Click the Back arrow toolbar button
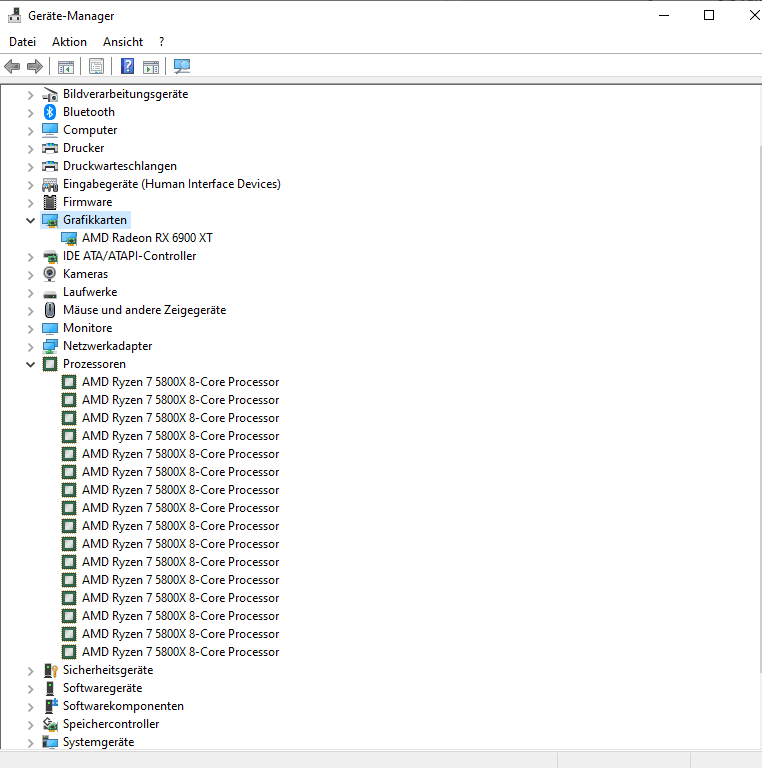The width and height of the screenshot is (762, 768). [x=12, y=66]
